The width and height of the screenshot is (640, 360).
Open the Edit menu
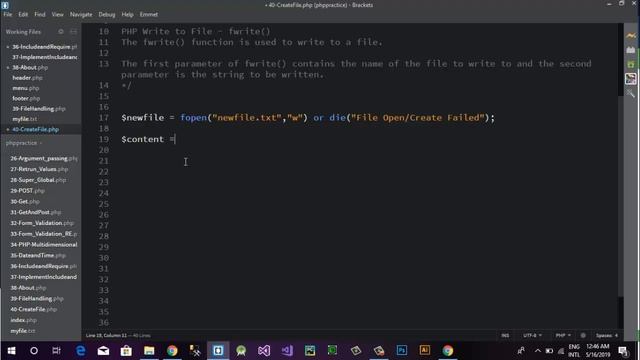pyautogui.click(x=23, y=14)
